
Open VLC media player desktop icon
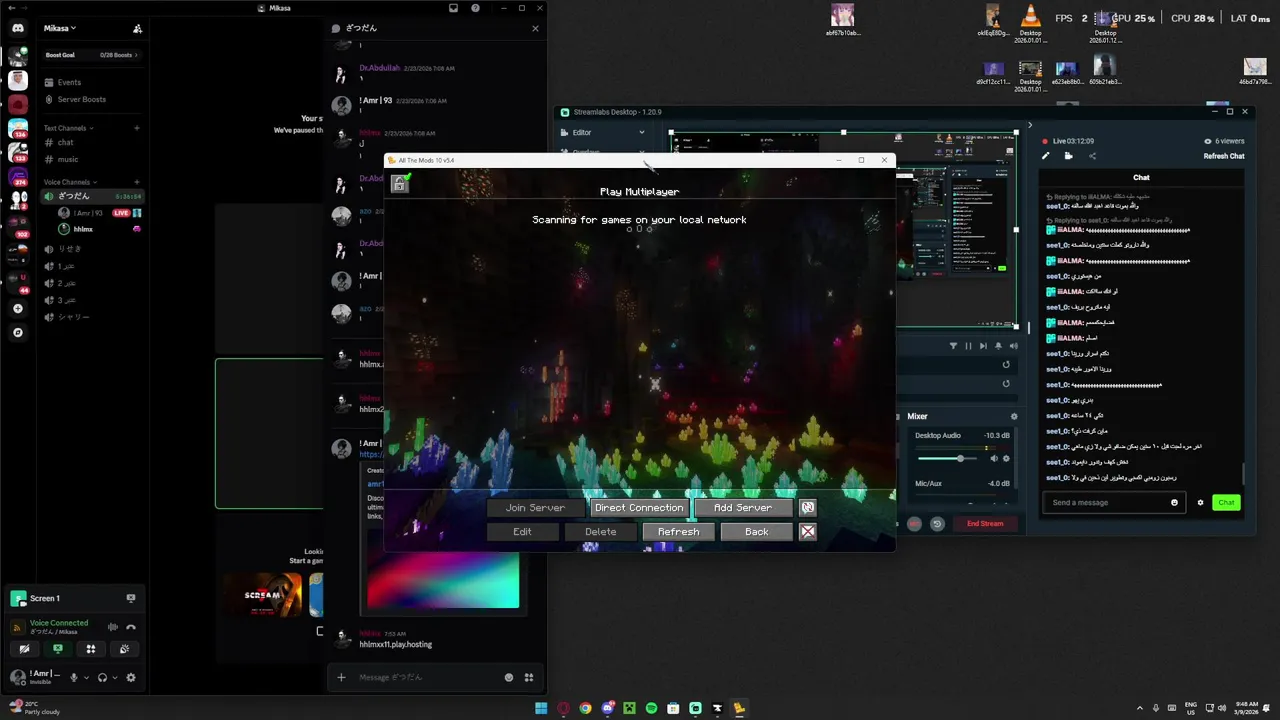pyautogui.click(x=1030, y=22)
